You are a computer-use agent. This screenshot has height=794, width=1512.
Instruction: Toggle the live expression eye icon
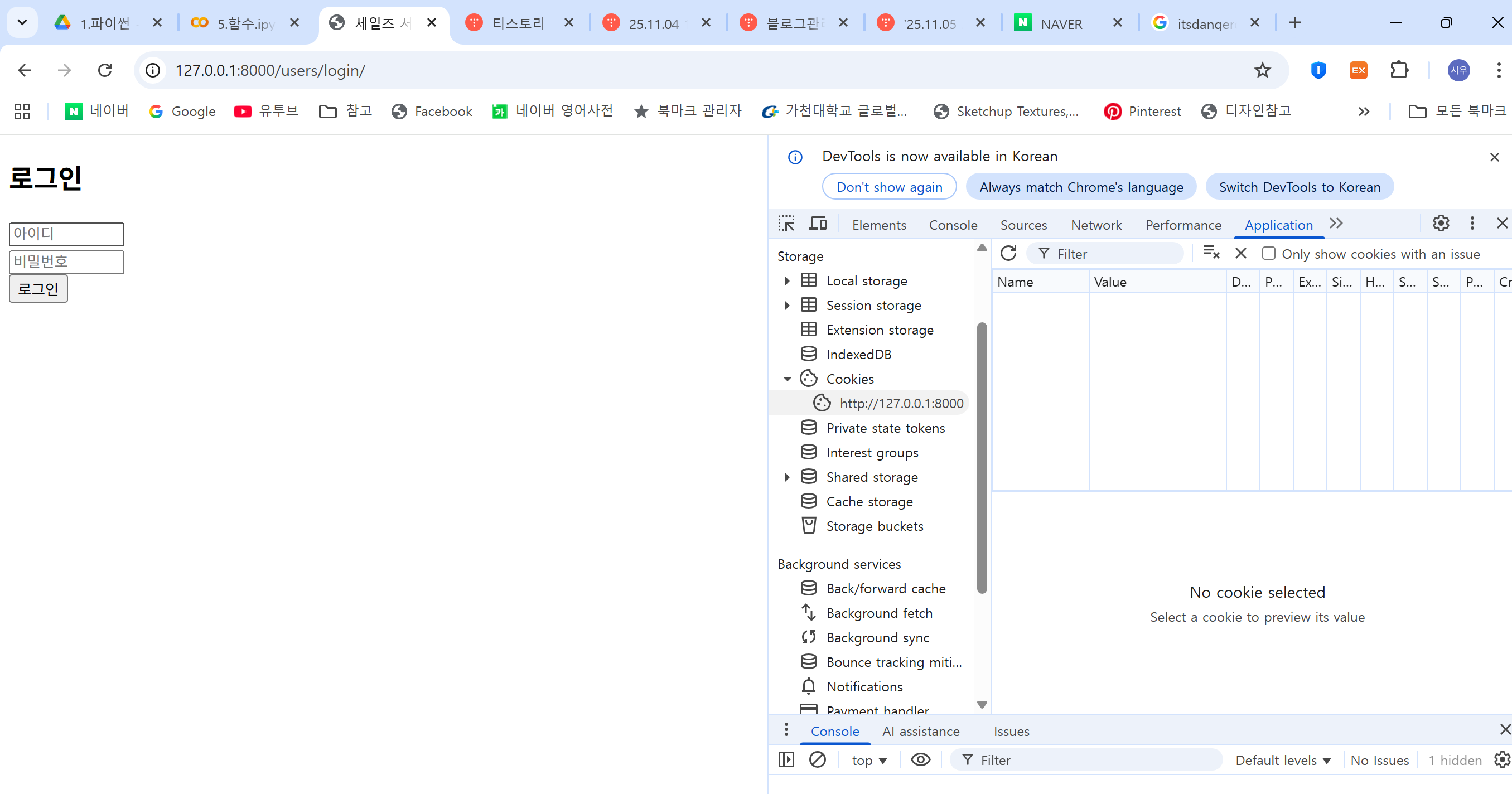coord(920,760)
